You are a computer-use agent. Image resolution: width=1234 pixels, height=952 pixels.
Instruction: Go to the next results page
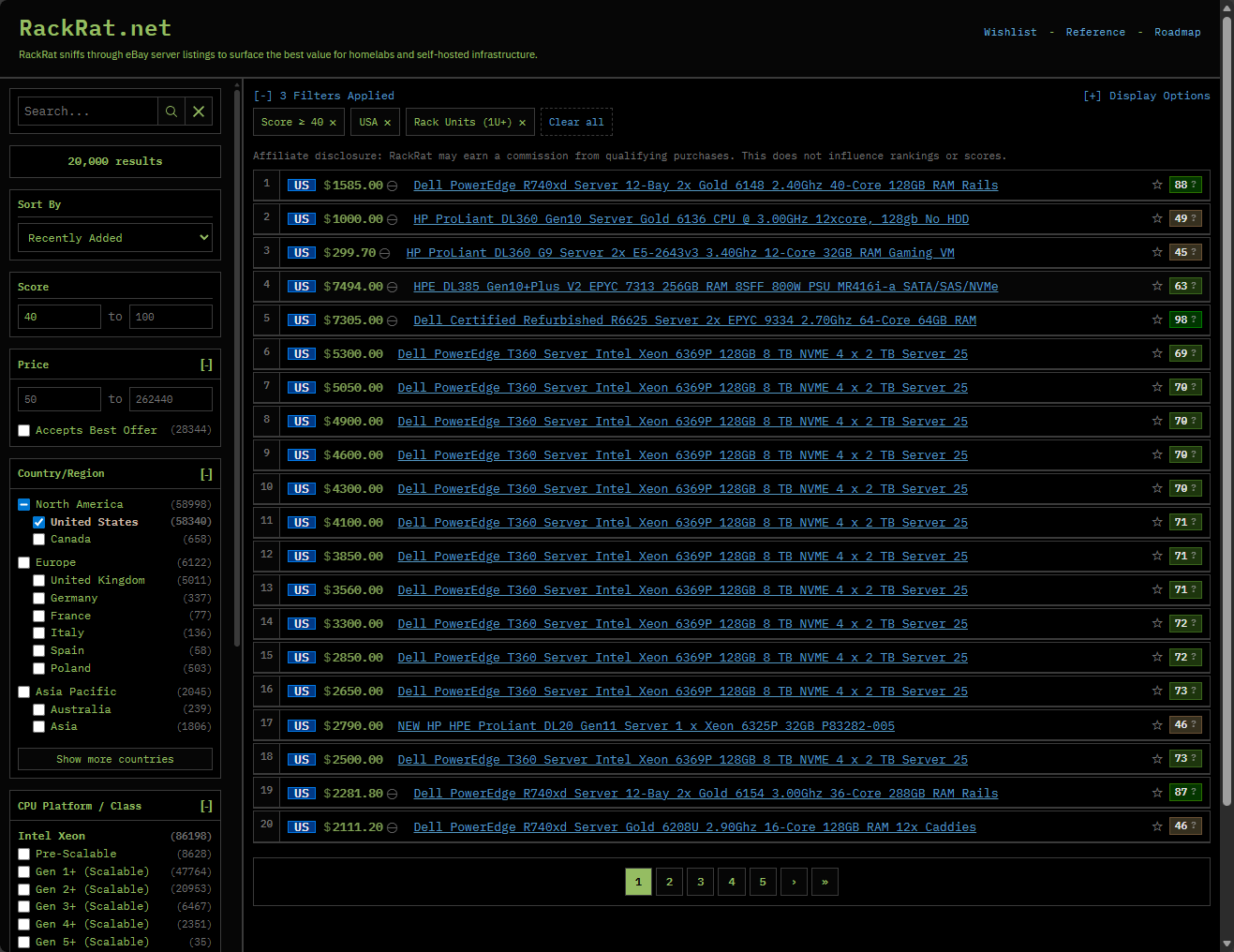pyautogui.click(x=795, y=882)
